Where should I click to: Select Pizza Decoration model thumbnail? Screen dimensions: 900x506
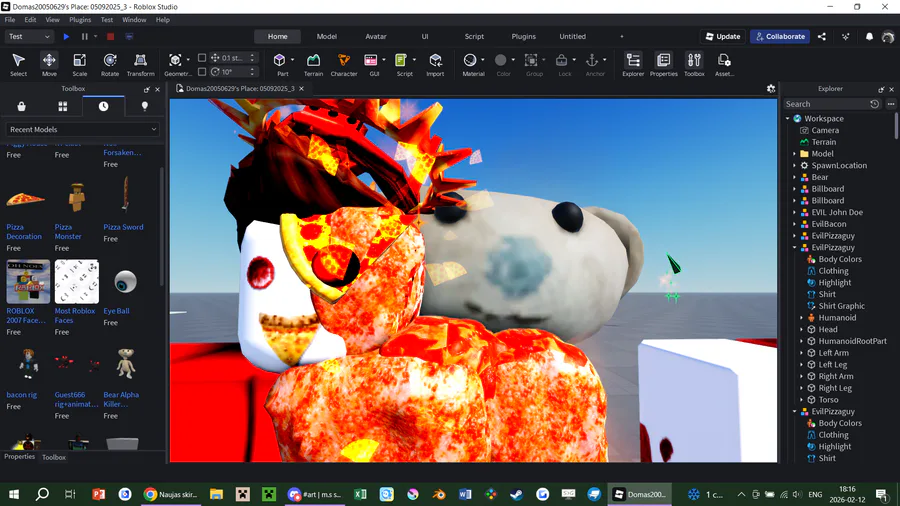pyautogui.click(x=26, y=198)
